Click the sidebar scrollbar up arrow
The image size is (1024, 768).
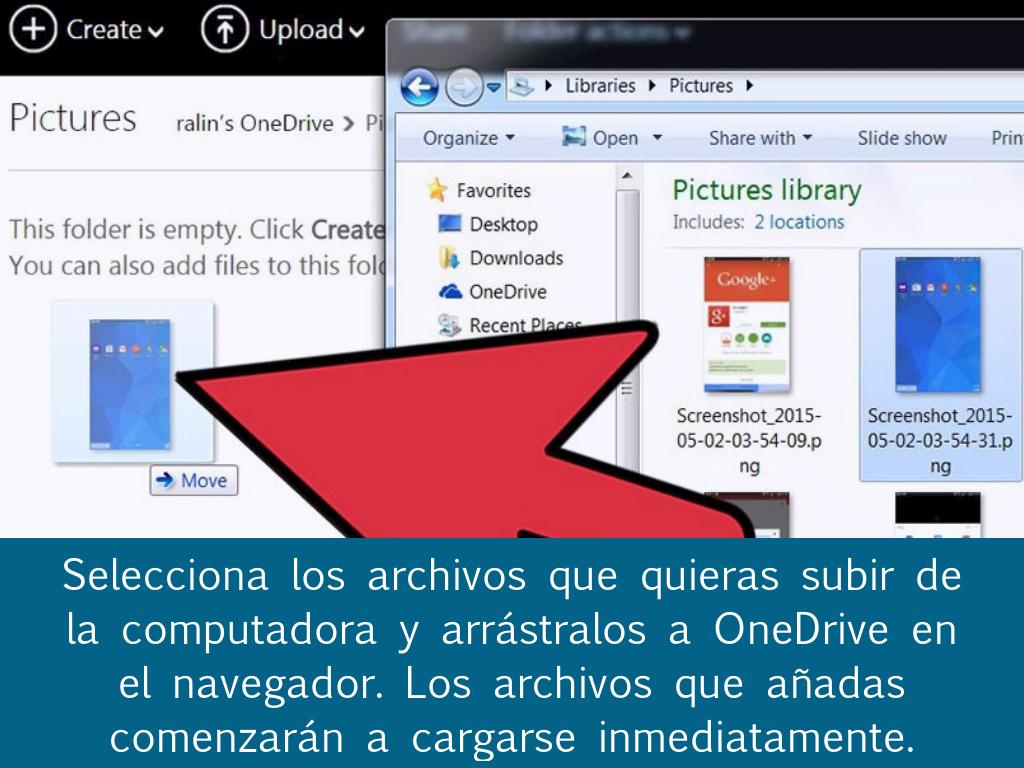tap(627, 176)
